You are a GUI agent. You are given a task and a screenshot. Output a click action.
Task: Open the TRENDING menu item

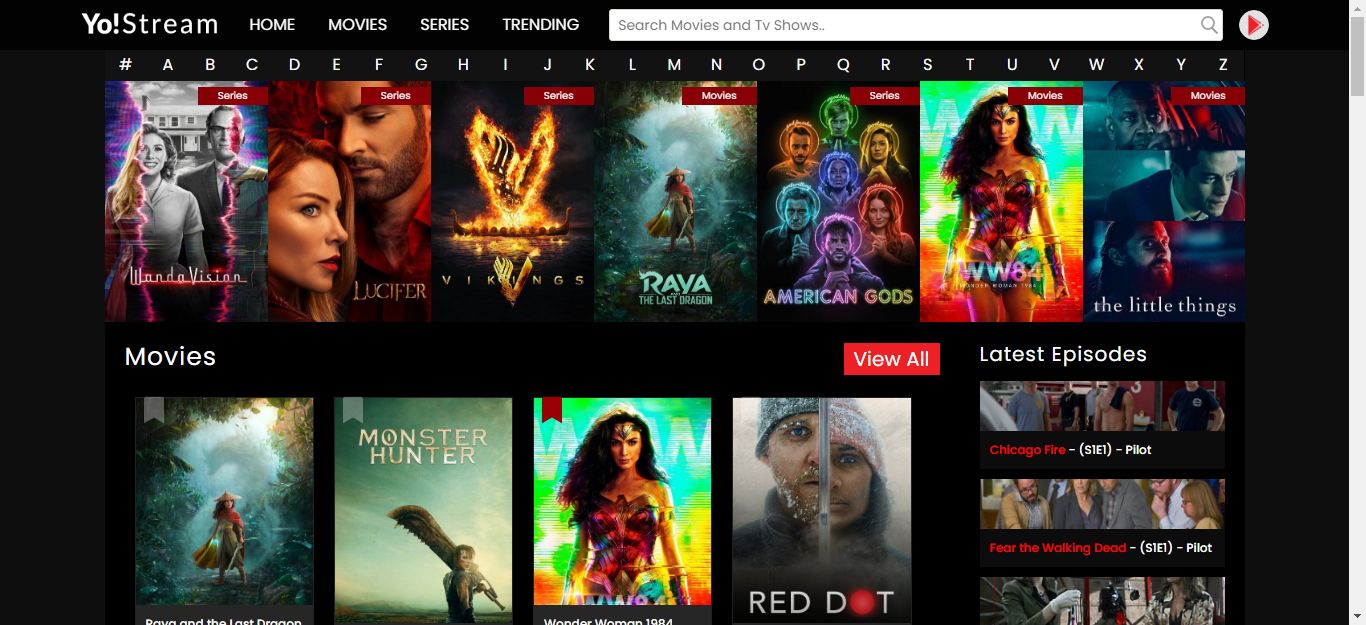coord(541,24)
